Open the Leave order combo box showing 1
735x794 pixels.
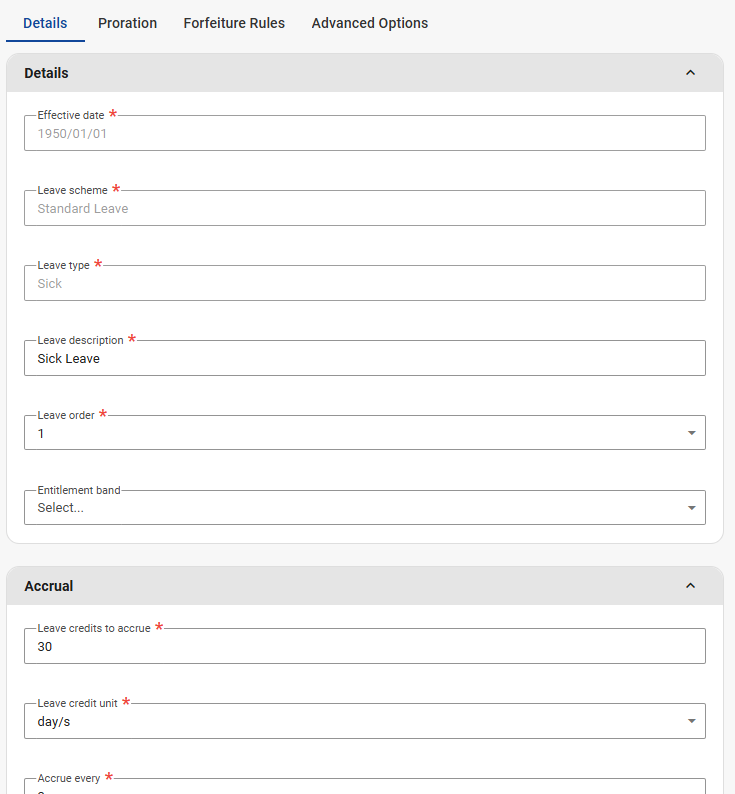[350, 434]
